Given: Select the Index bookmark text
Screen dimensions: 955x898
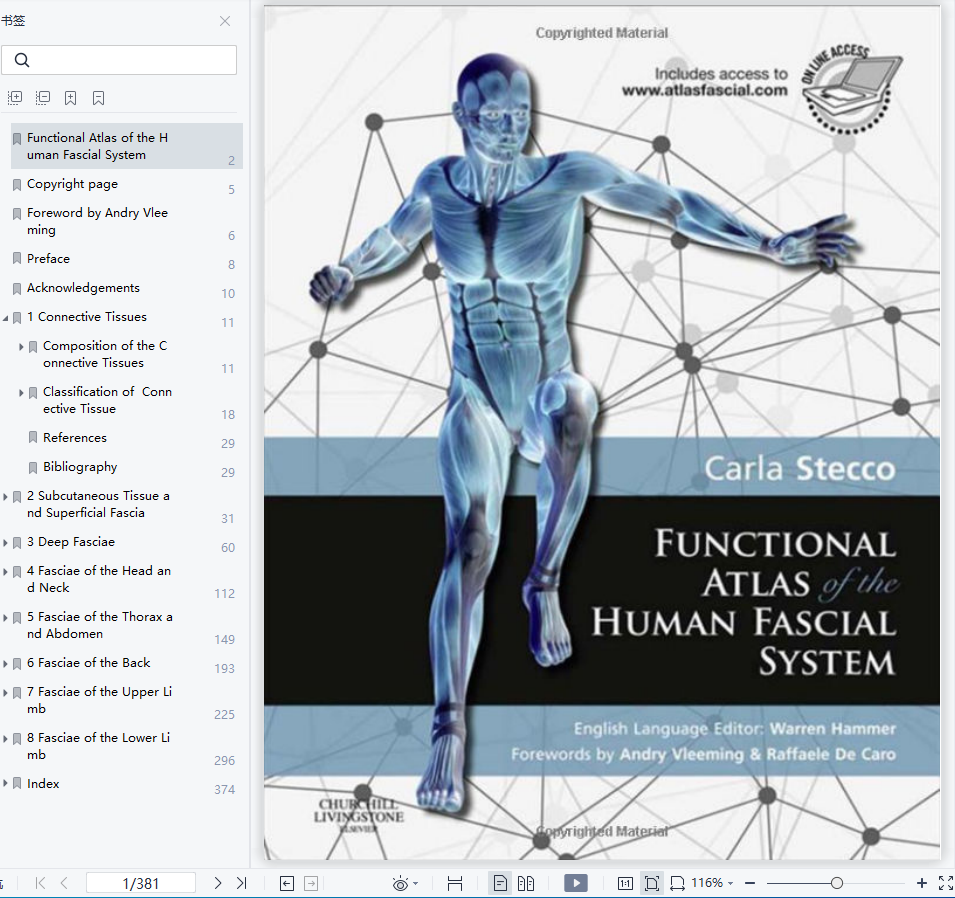Looking at the screenshot, I should tap(43, 783).
